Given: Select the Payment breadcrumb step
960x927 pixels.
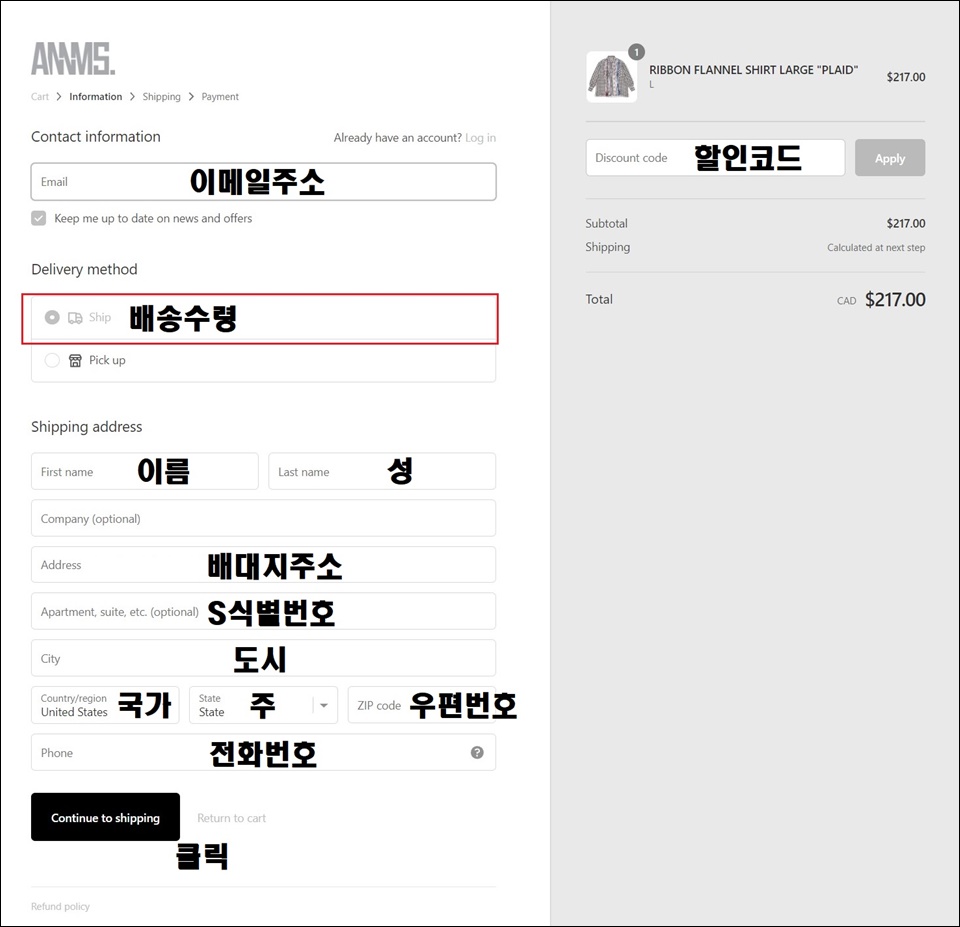Looking at the screenshot, I should point(220,97).
